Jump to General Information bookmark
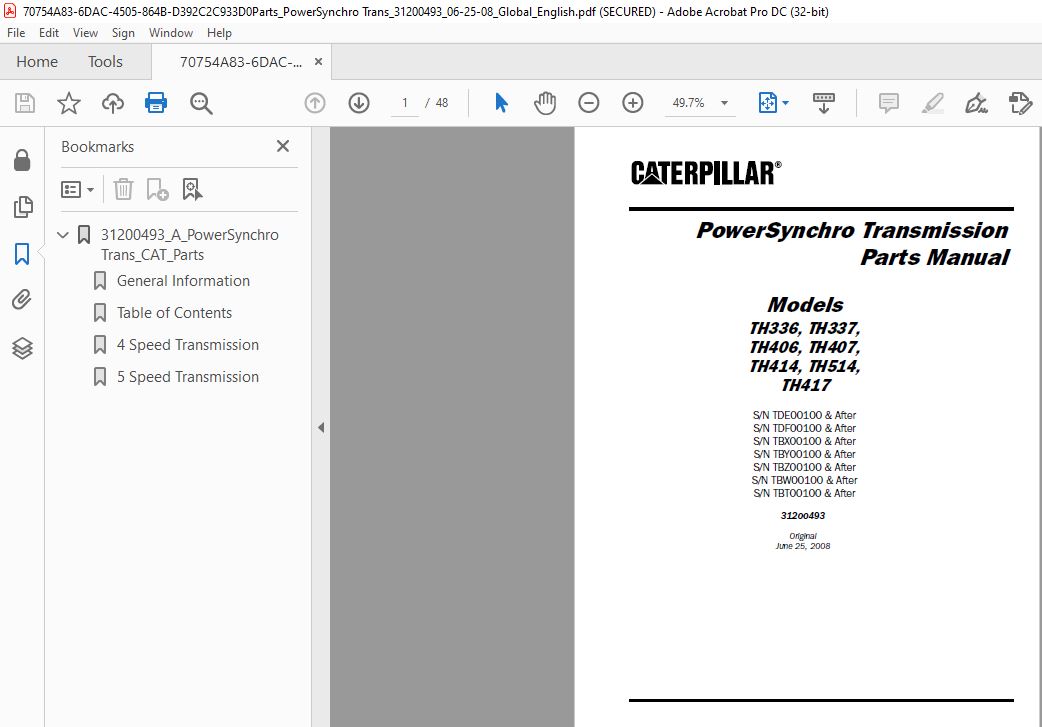This screenshot has height=727, width=1042. [x=183, y=281]
